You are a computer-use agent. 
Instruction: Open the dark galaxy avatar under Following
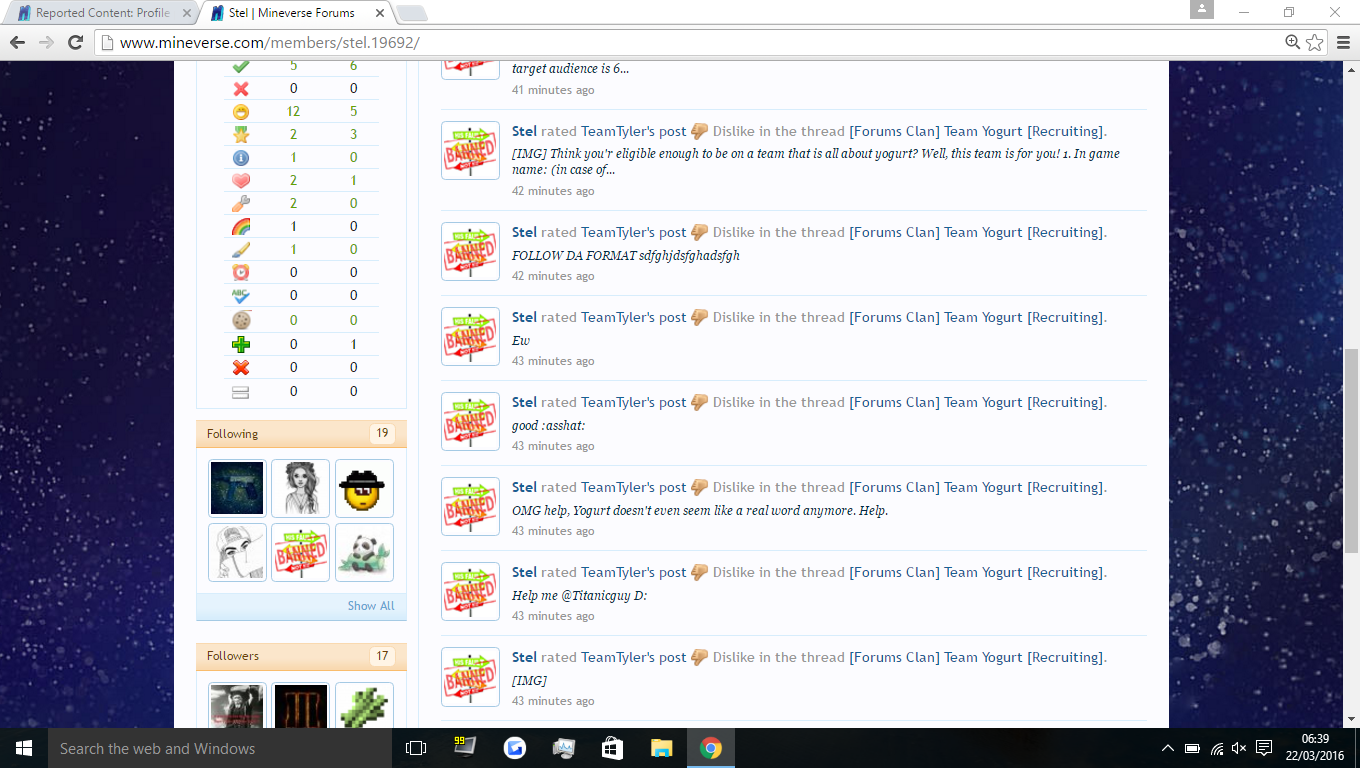237,488
